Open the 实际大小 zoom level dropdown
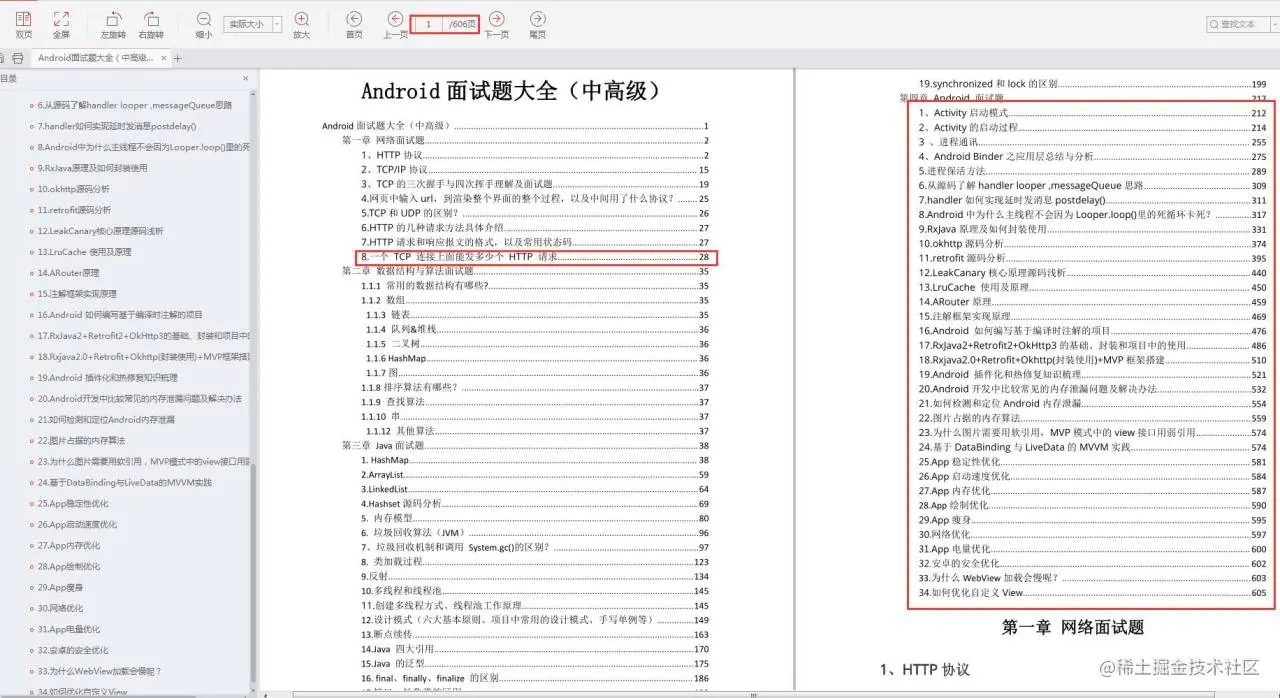Image resolution: width=1280 pixels, height=698 pixels. tap(278, 24)
